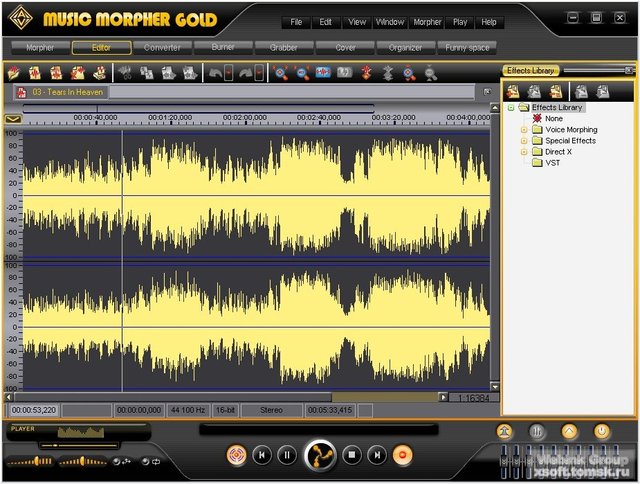
Task: Switch to the Morpher module
Action: 40,48
